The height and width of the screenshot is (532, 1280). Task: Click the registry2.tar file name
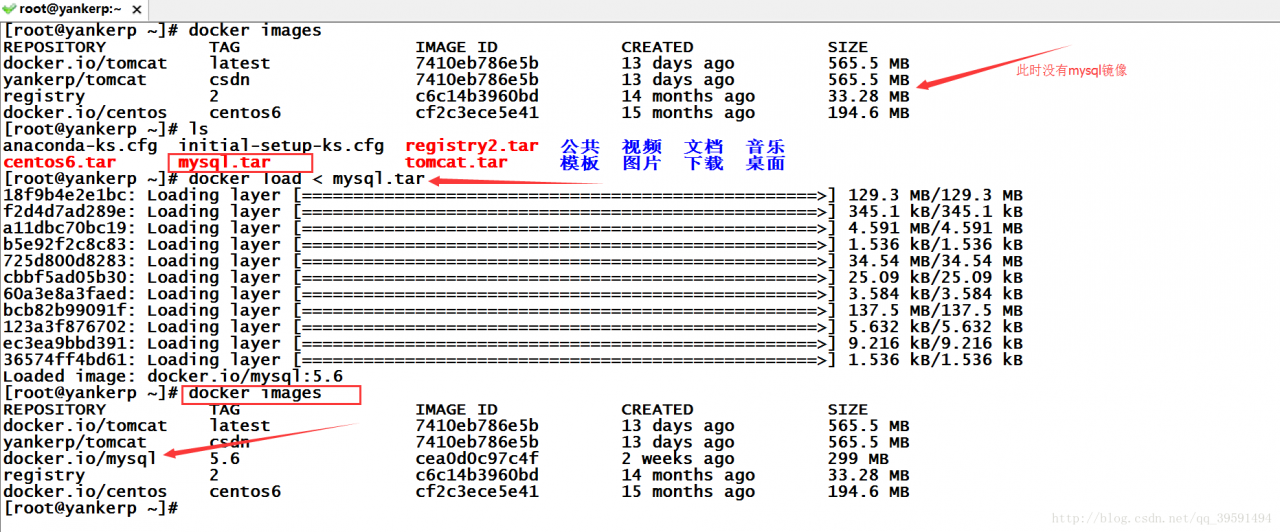click(471, 146)
